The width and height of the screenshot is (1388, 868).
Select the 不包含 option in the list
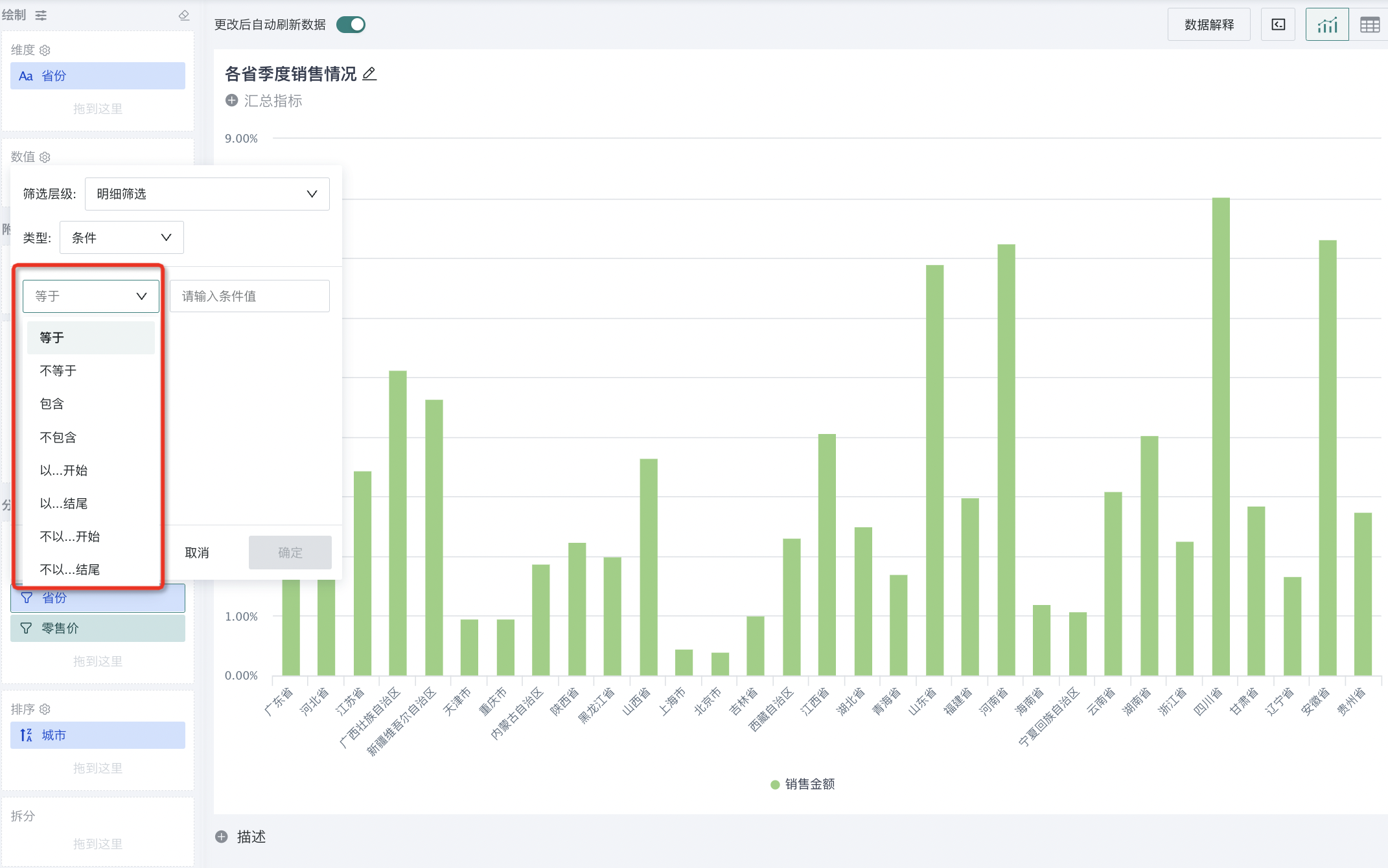[58, 437]
